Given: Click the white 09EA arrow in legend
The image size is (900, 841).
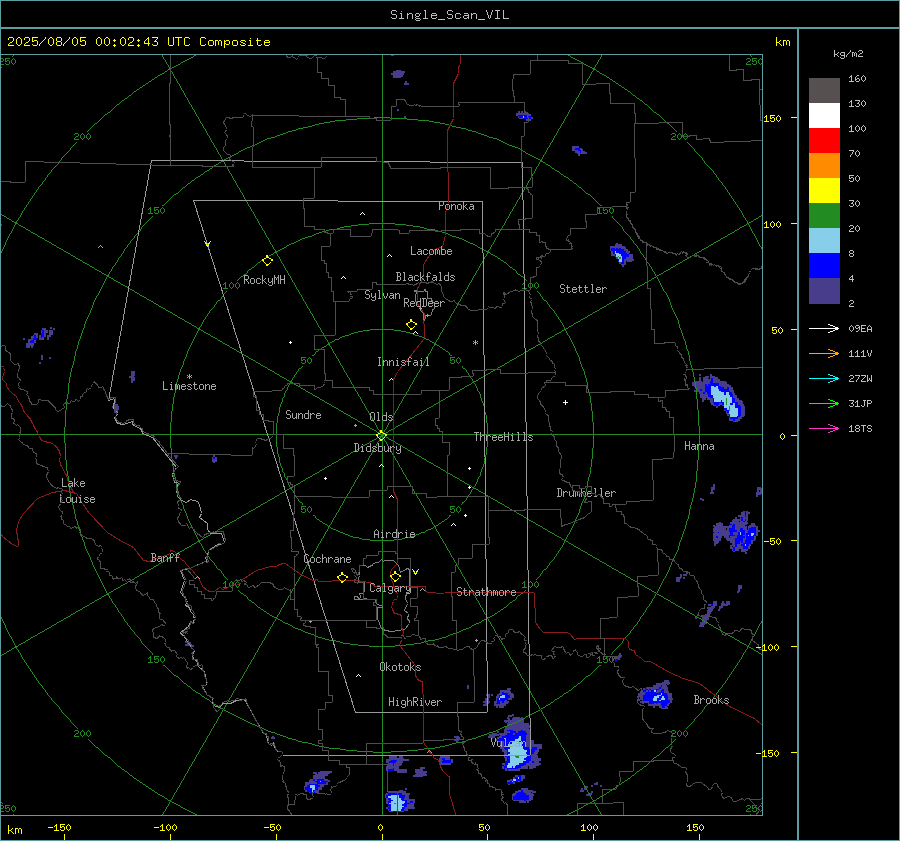Looking at the screenshot, I should coord(824,328).
